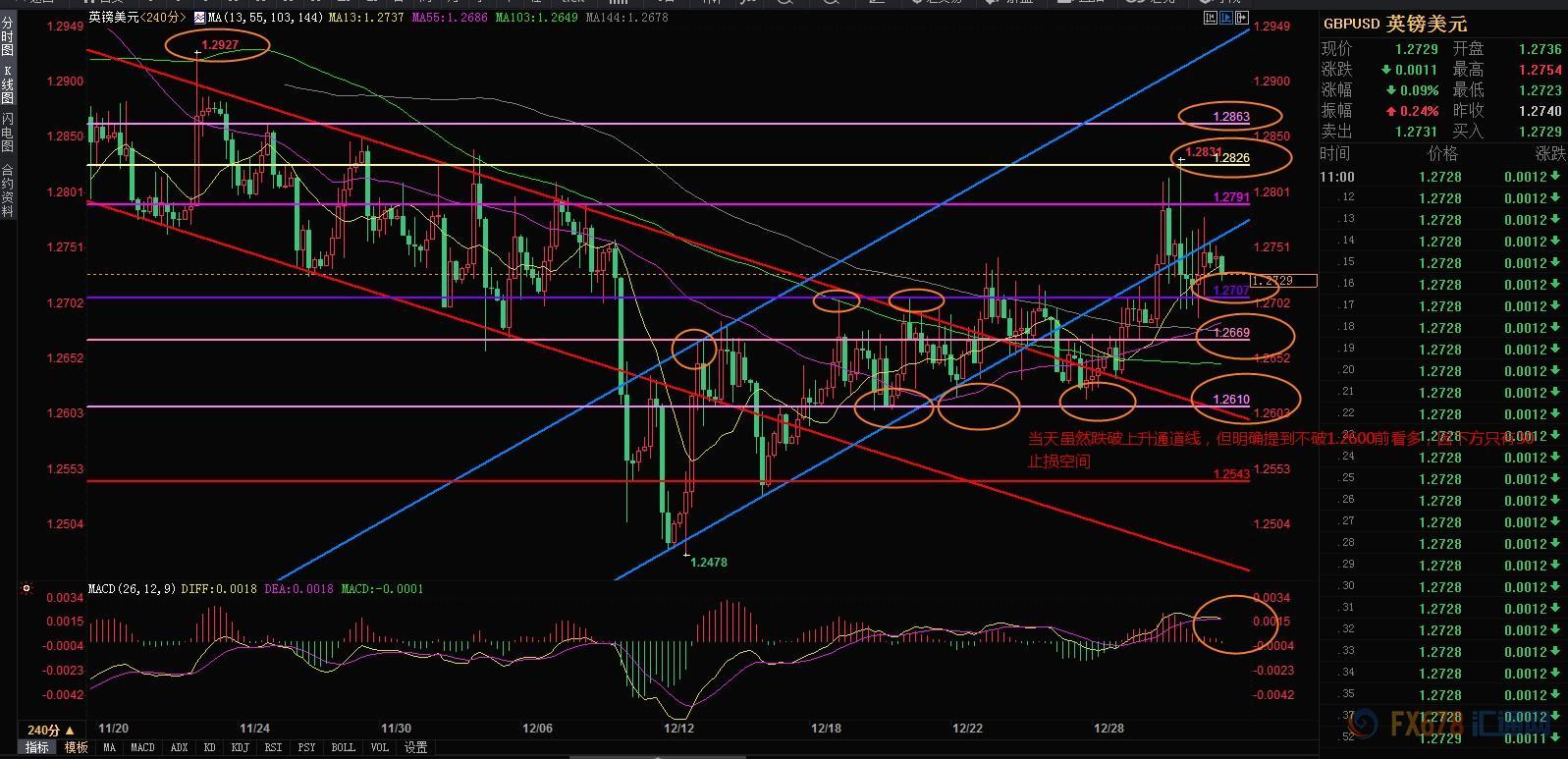Select the 指标 tab
The image size is (1568, 759).
(36, 748)
